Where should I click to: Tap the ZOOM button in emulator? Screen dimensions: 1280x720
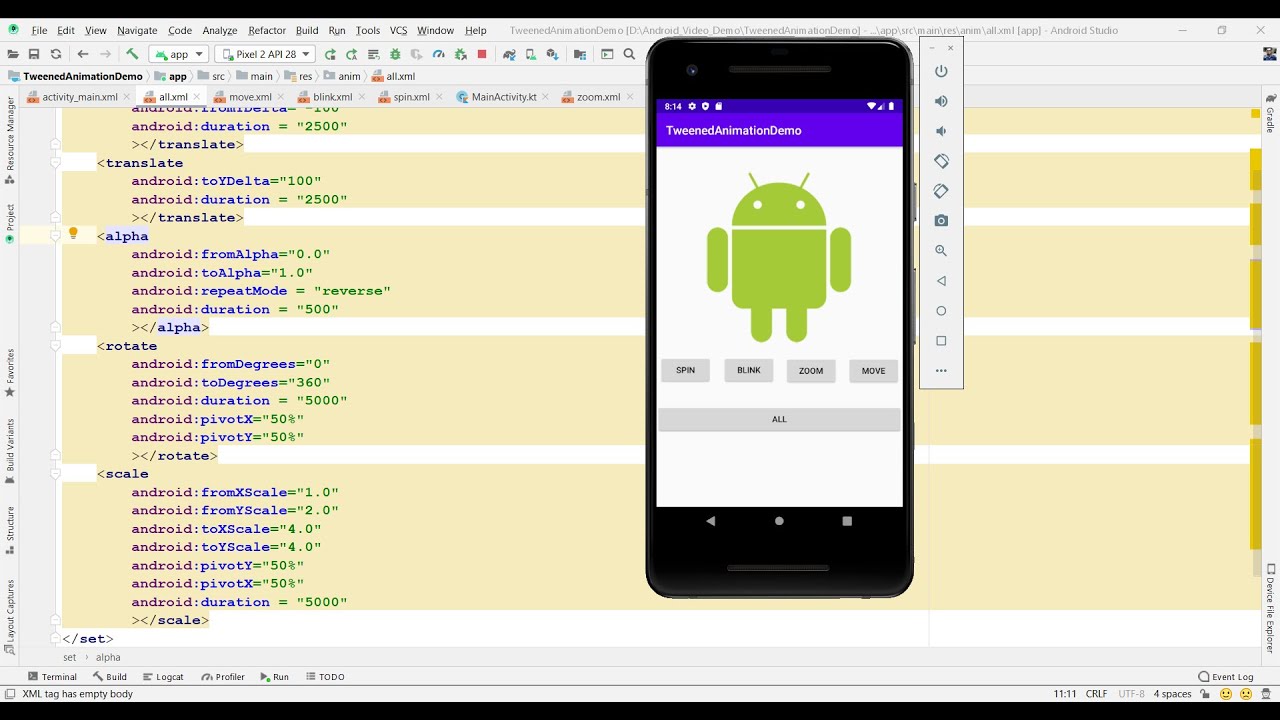[811, 371]
